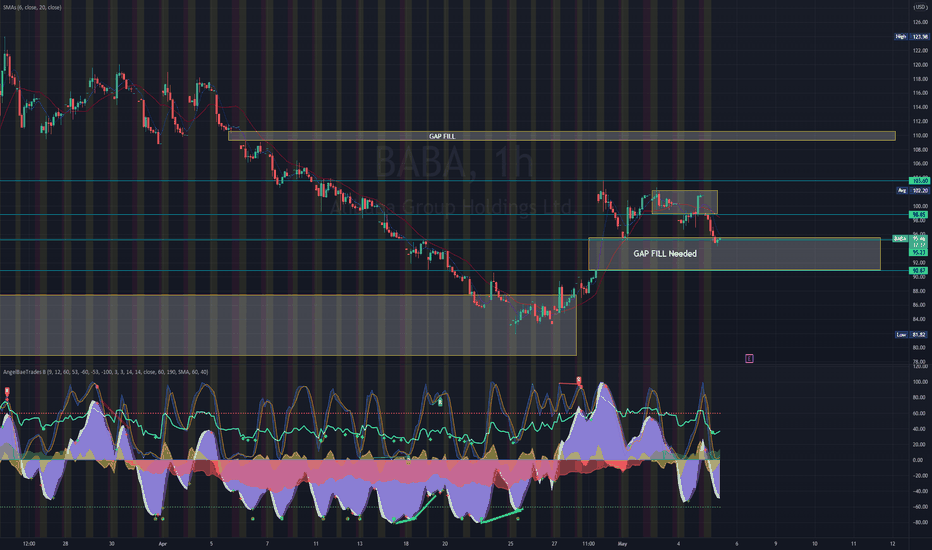Screen dimensions: 932x550
Task: Click the 103.60 horizontal line price tag
Action: coord(919,181)
